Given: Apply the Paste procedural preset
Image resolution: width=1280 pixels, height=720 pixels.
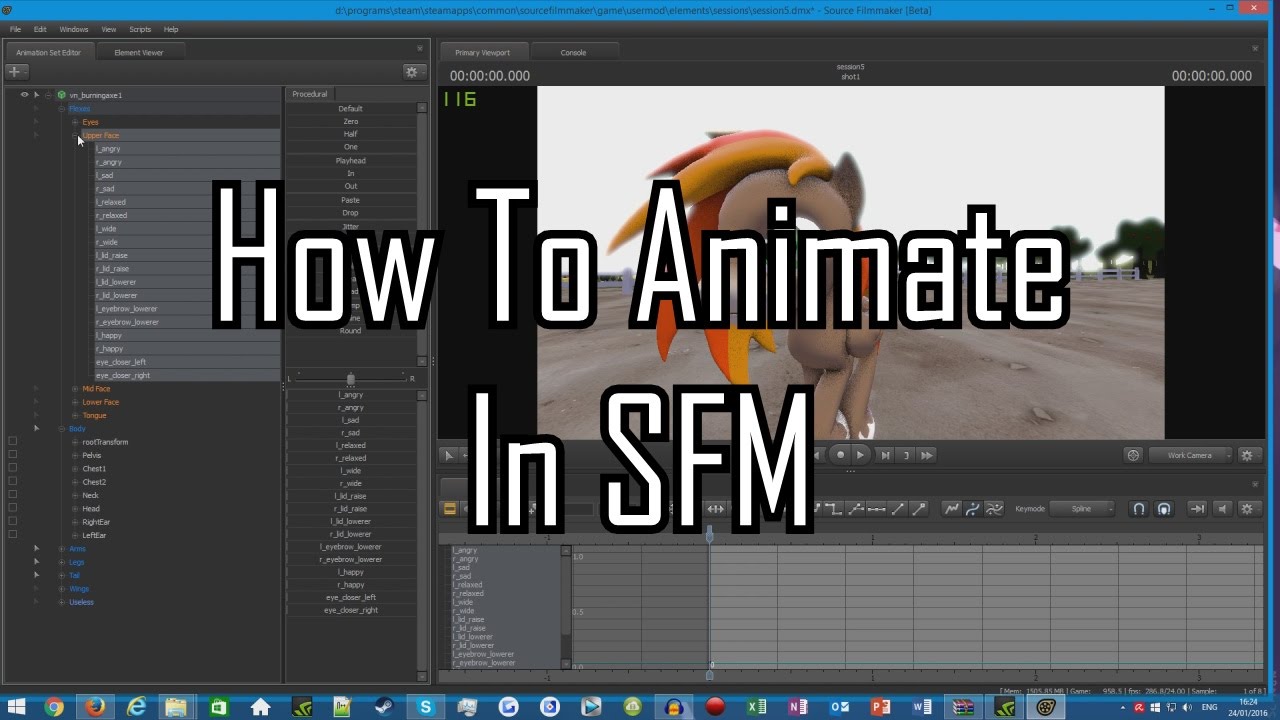Looking at the screenshot, I should 351,200.
